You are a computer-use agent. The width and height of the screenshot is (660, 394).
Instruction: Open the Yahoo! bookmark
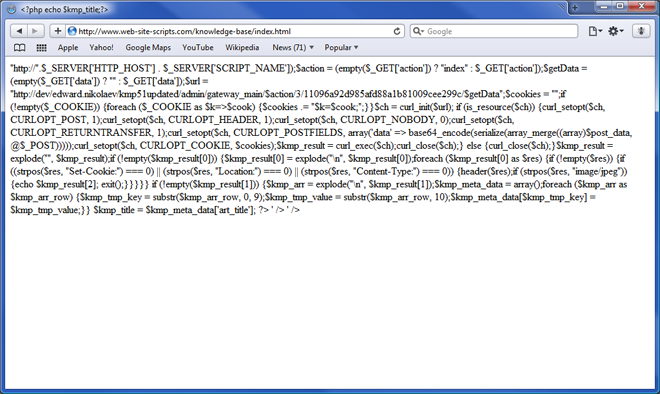tap(101, 48)
